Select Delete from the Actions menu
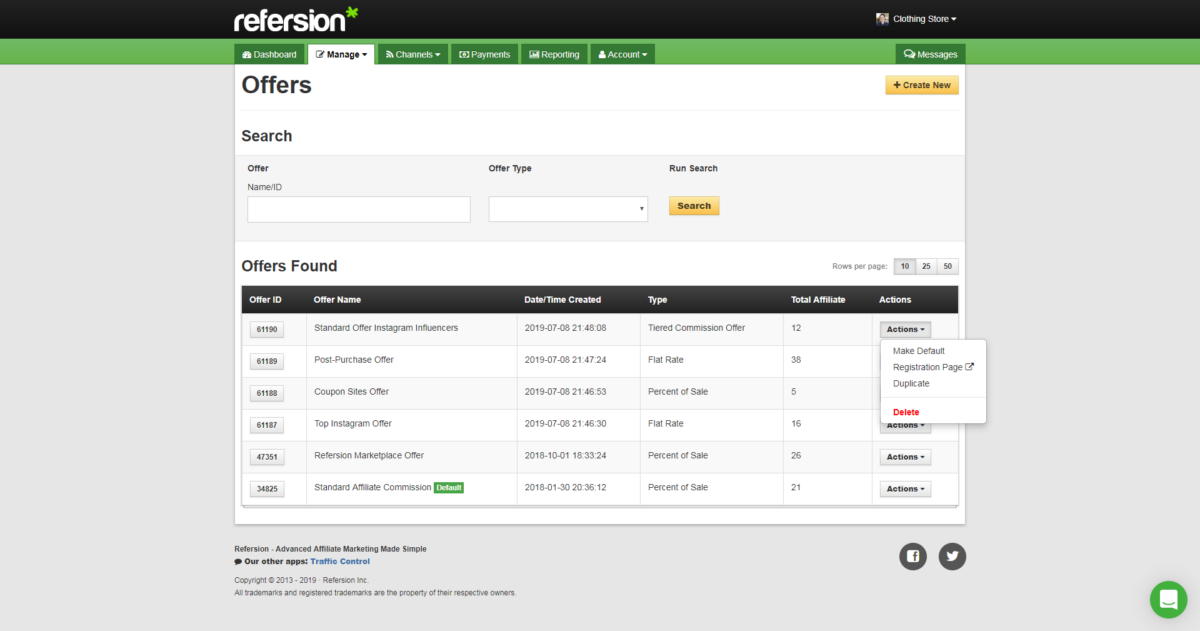Screen dimensions: 1200x631 click(x=905, y=411)
